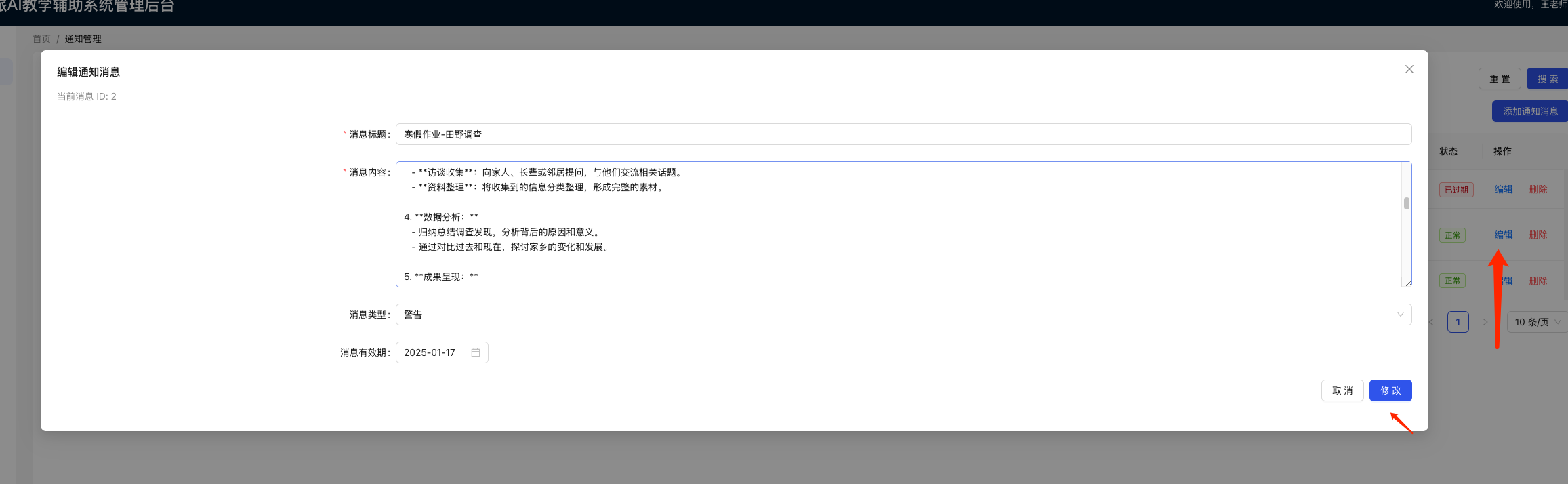Click the calendar icon in date field
The image size is (1568, 484).
pos(476,352)
